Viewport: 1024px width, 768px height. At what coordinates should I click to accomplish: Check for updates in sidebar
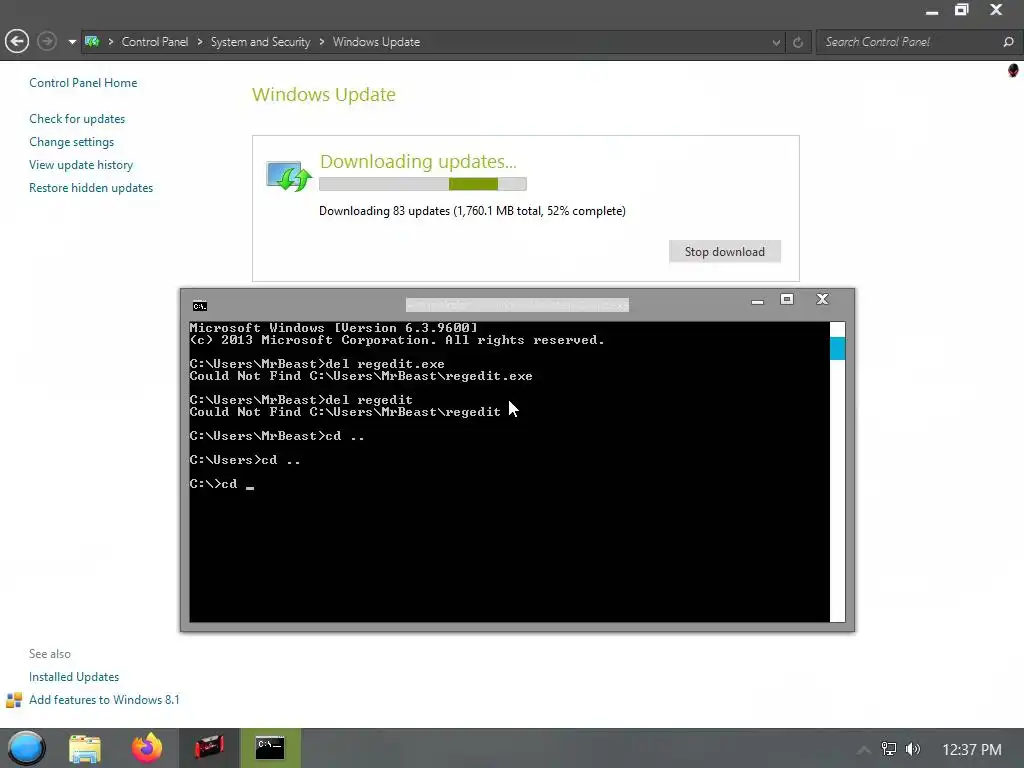pyautogui.click(x=77, y=119)
